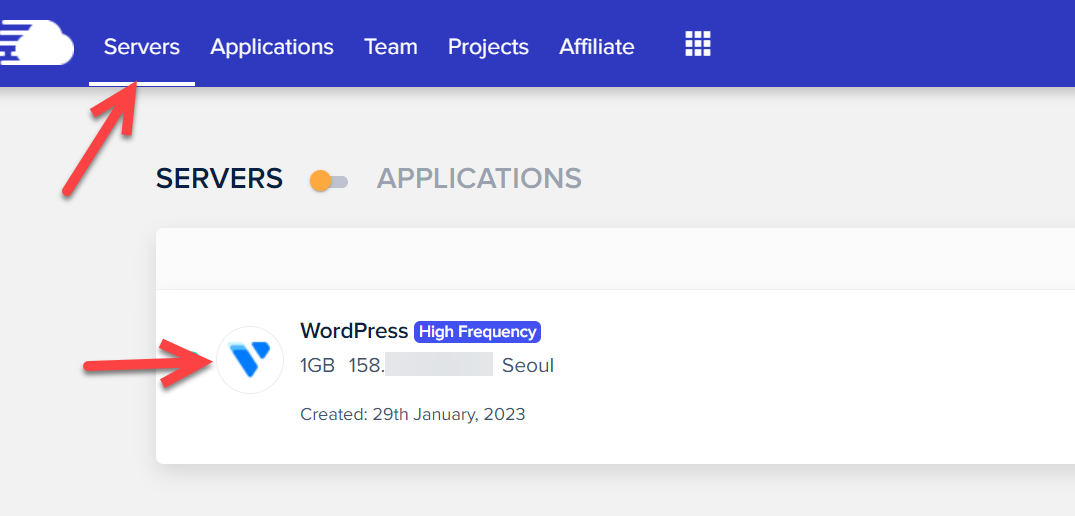Viewport: 1075px width, 516px height.
Task: Open the grid apps menu icon
Action: (698, 44)
